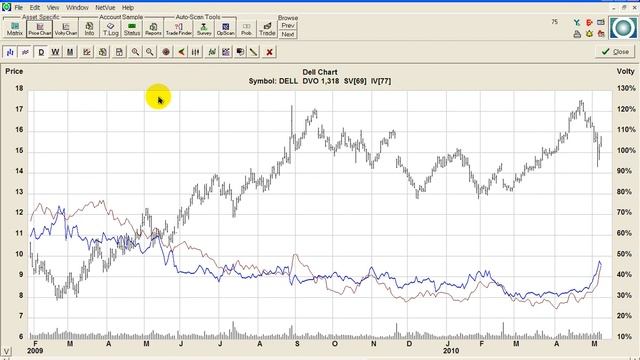Click the zoom in magnifier
This screenshot has height=360, width=640.
point(135,52)
